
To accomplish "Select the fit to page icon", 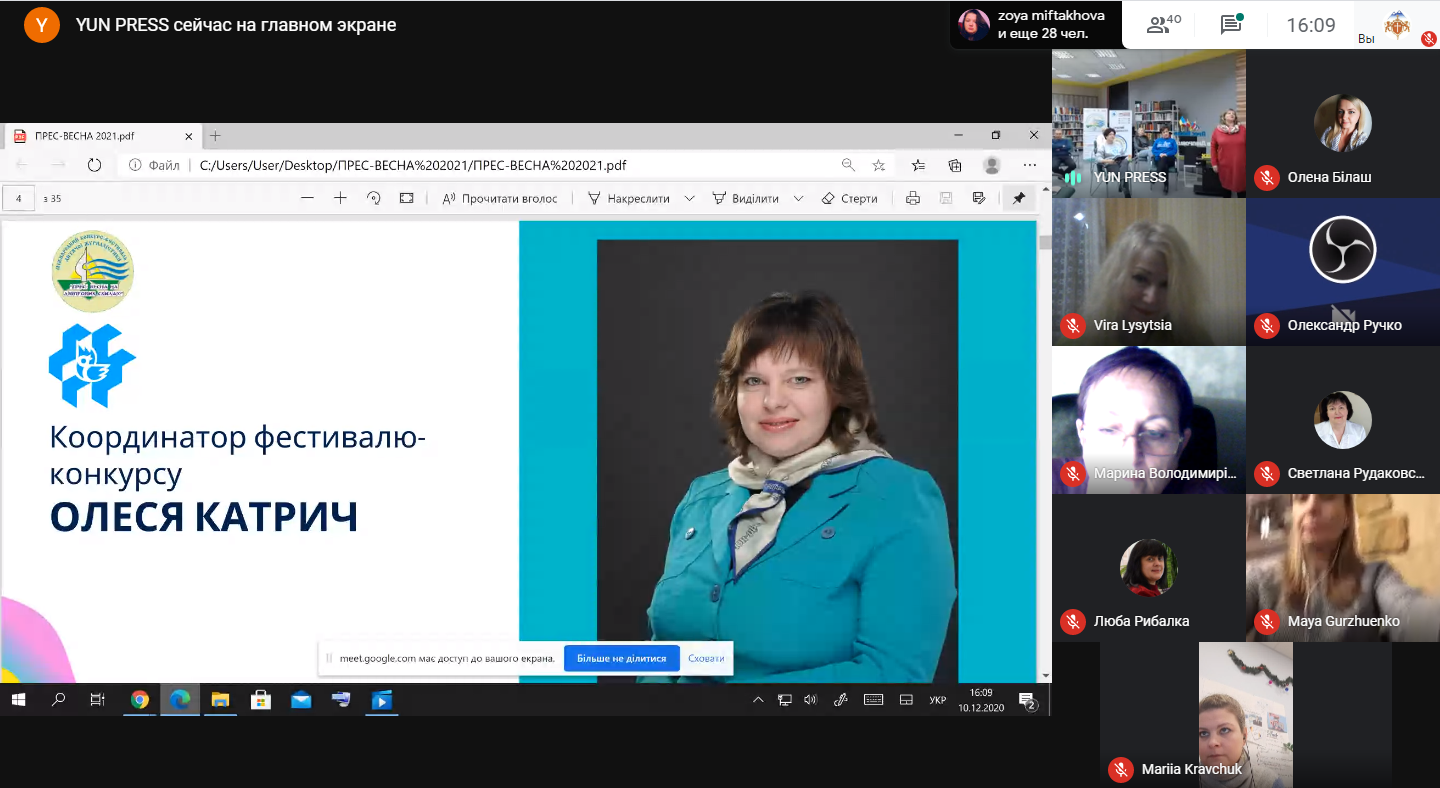I will [x=406, y=198].
